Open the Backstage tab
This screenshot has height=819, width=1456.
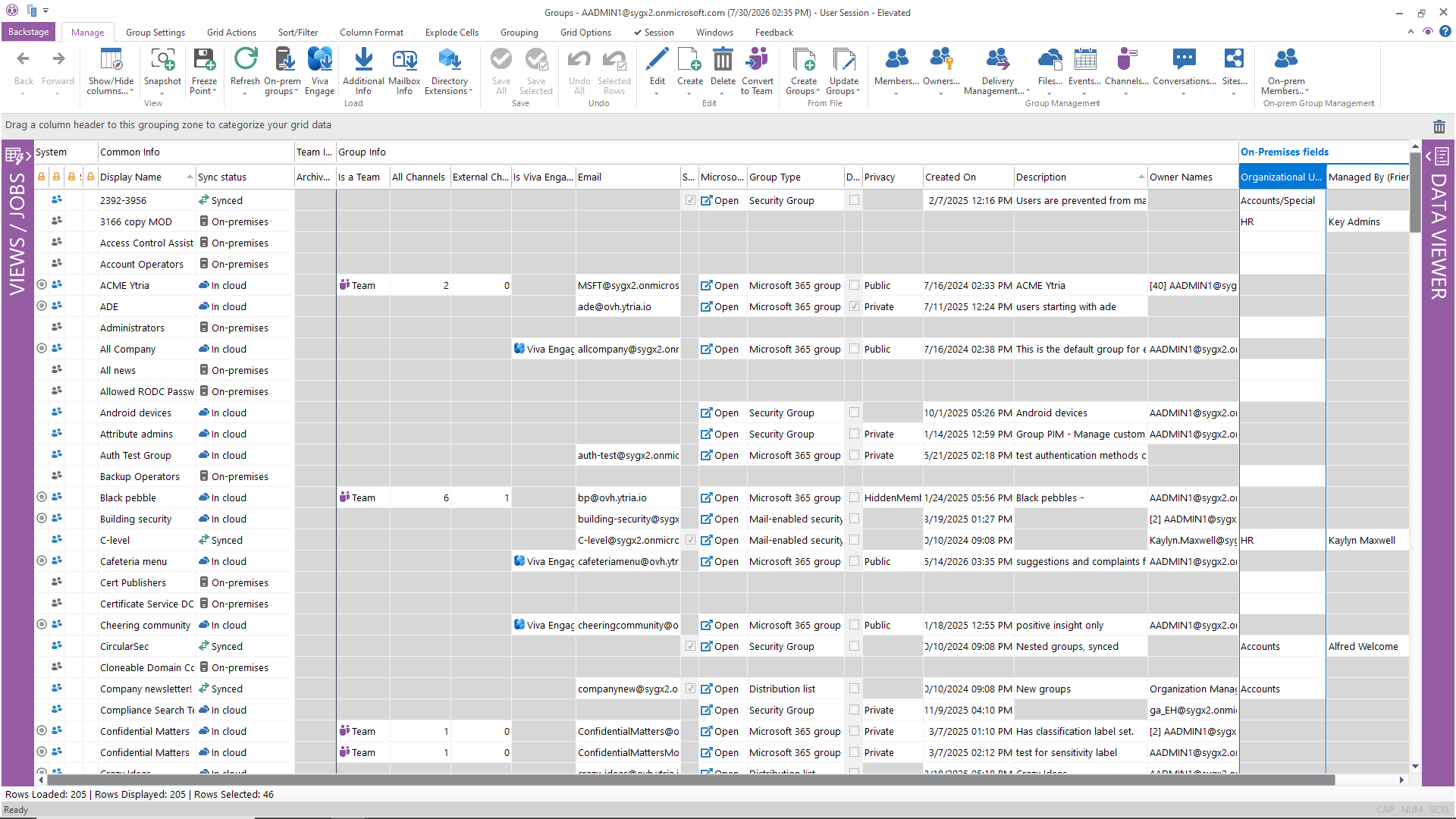pos(28,32)
